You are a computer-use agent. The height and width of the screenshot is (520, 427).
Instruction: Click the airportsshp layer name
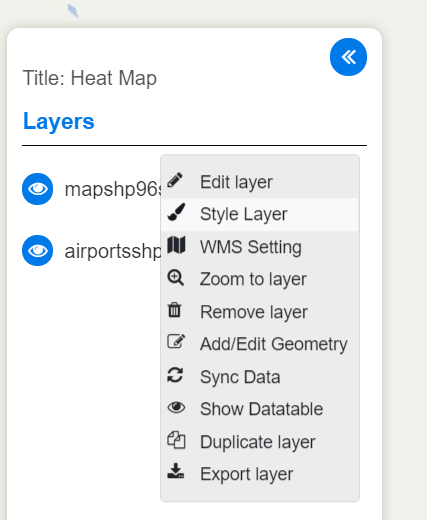[x=113, y=251]
